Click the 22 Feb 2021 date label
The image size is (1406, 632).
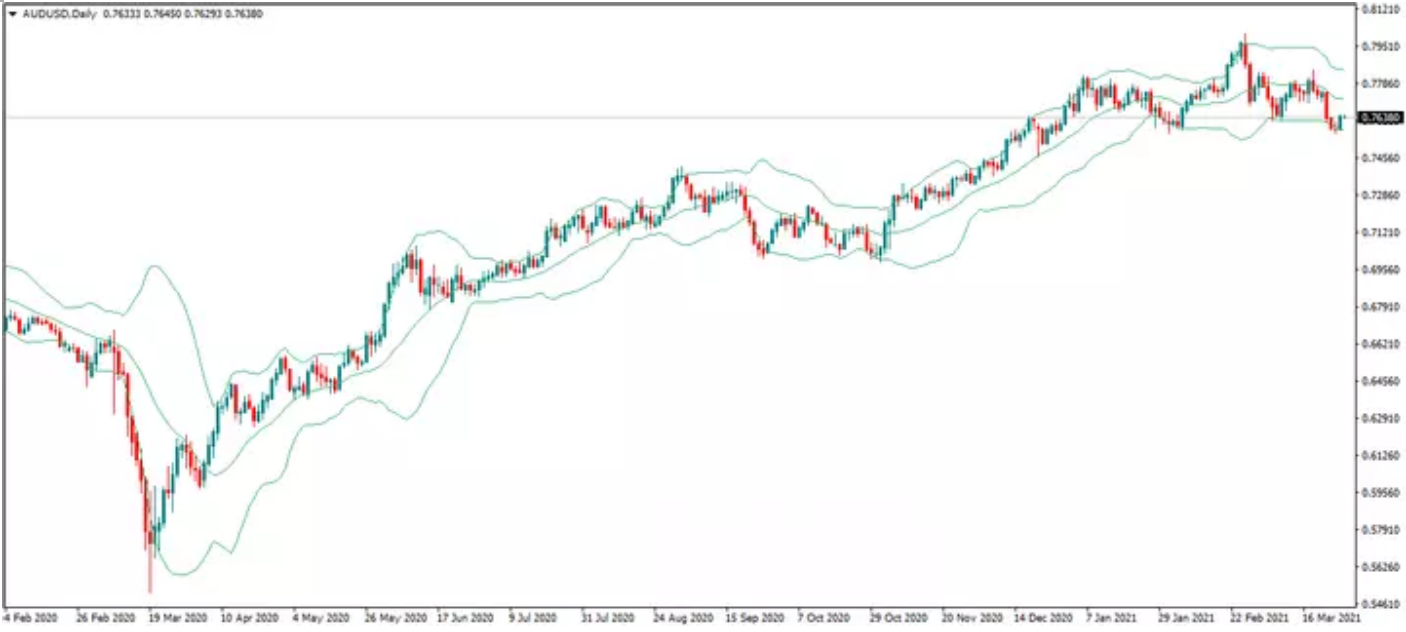coord(1260,619)
